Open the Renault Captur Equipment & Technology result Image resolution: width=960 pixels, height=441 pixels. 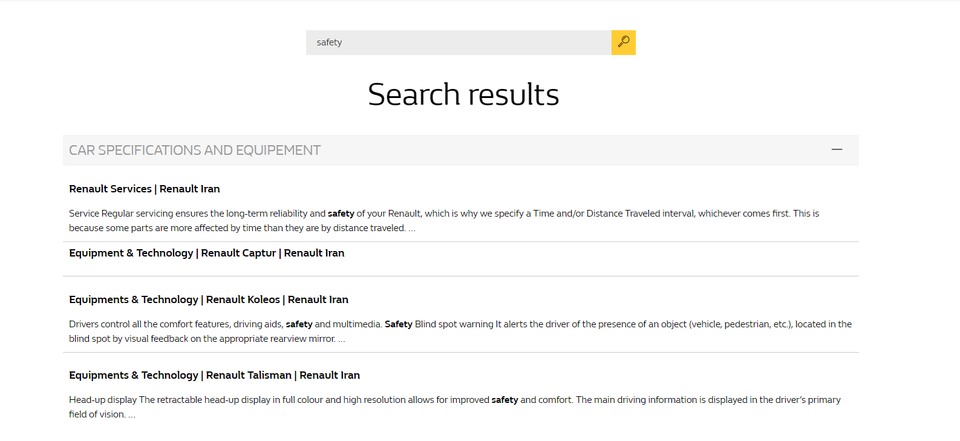206,253
